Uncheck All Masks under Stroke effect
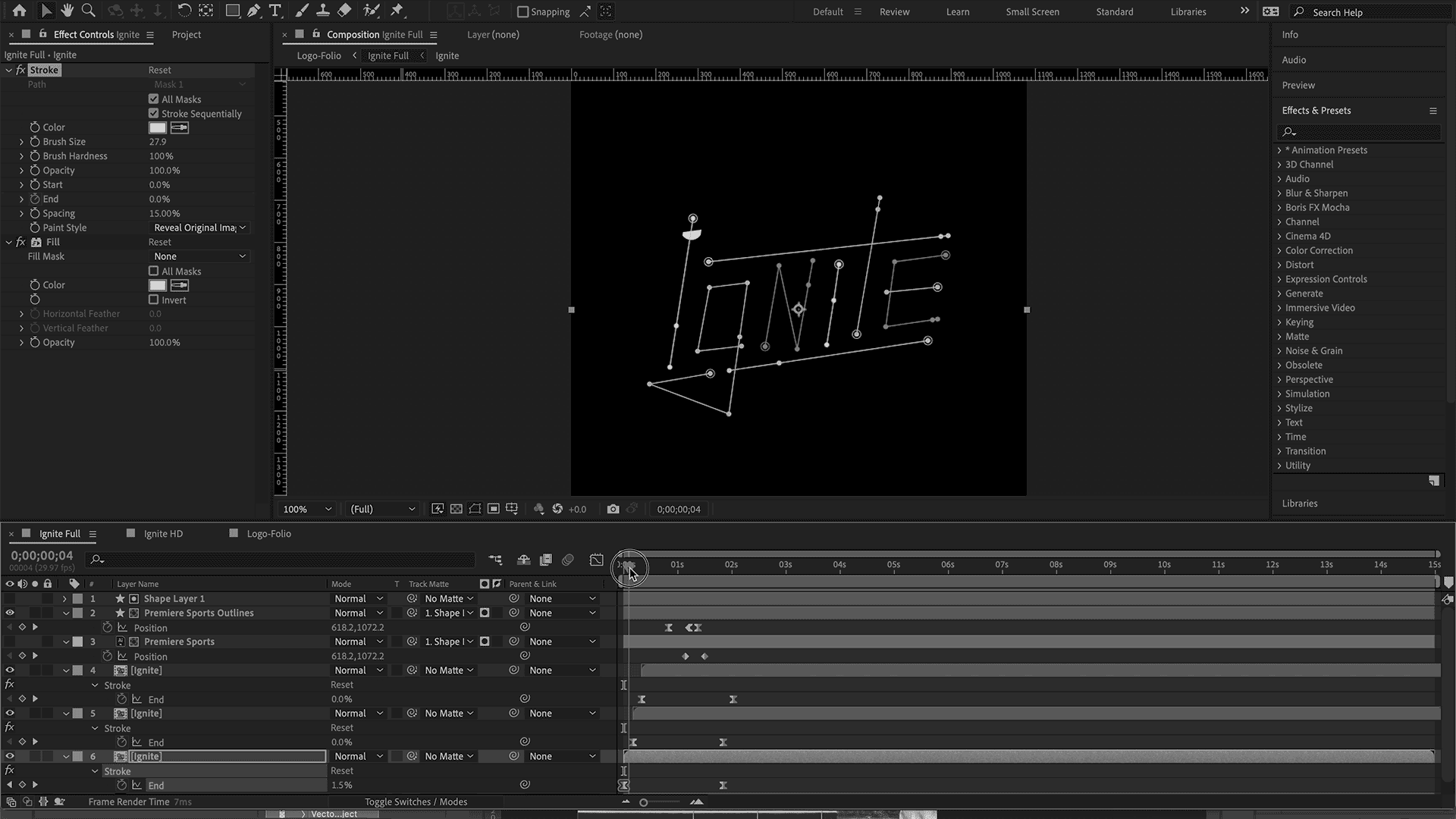Image resolution: width=1456 pixels, height=819 pixels. pyautogui.click(x=154, y=99)
